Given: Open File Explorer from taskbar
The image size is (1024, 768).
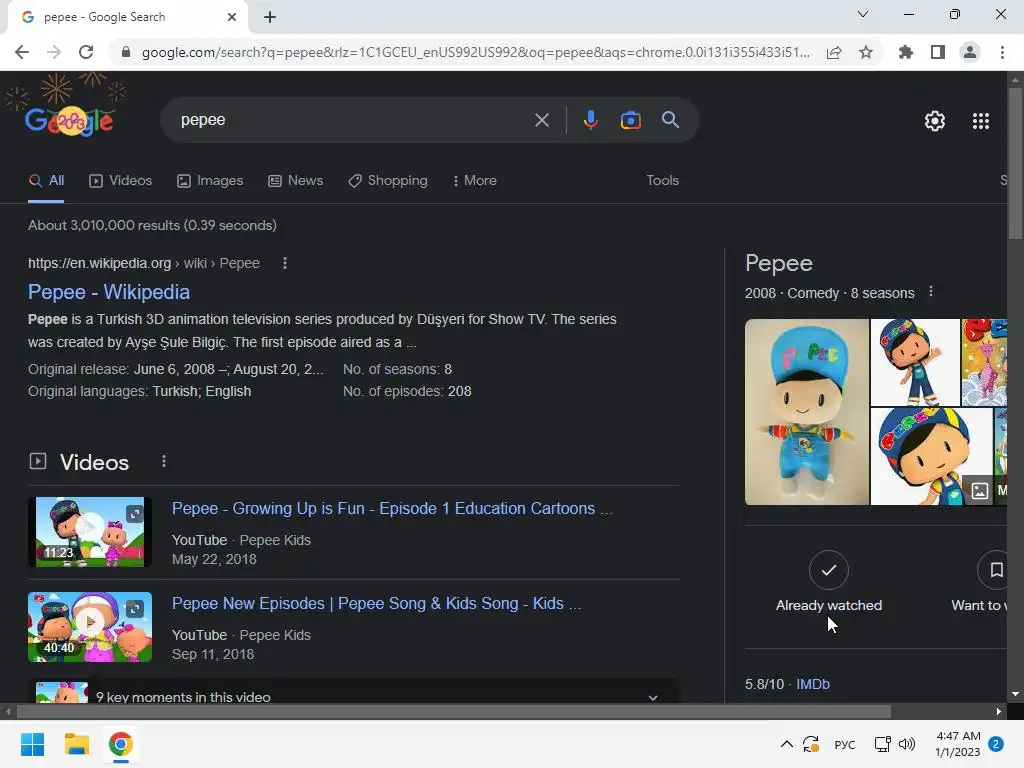Looking at the screenshot, I should tap(76, 744).
